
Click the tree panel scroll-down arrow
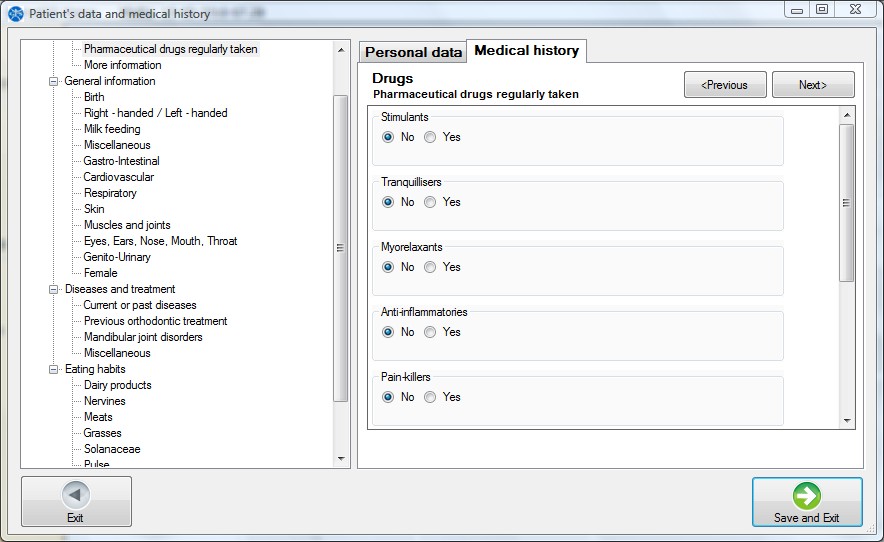point(341,459)
